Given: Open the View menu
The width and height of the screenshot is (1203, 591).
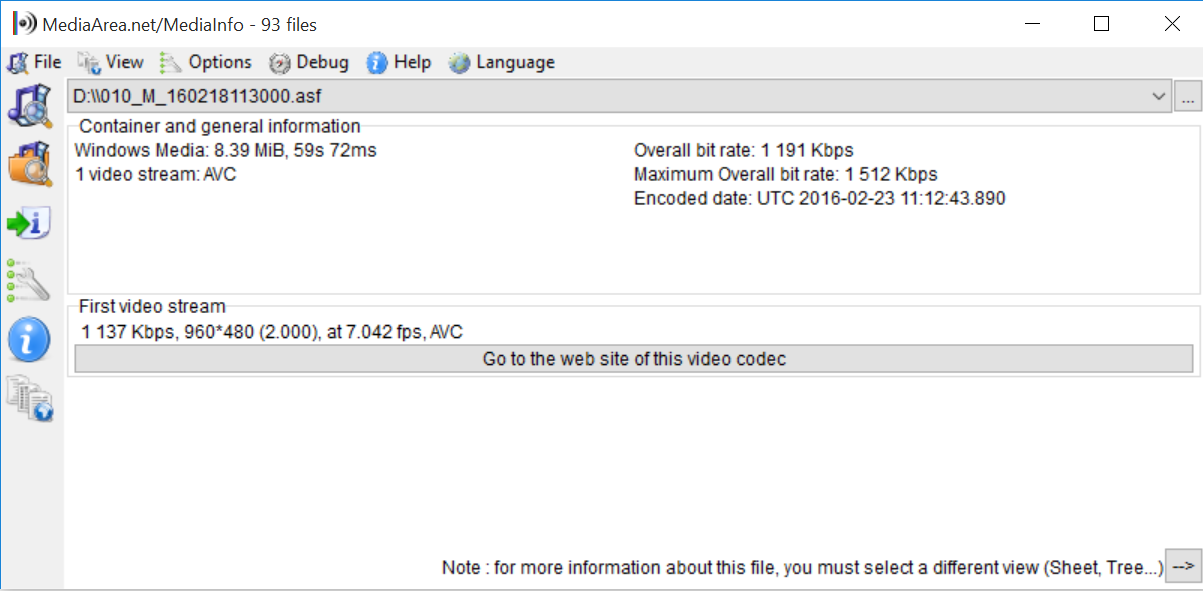Looking at the screenshot, I should point(112,62).
